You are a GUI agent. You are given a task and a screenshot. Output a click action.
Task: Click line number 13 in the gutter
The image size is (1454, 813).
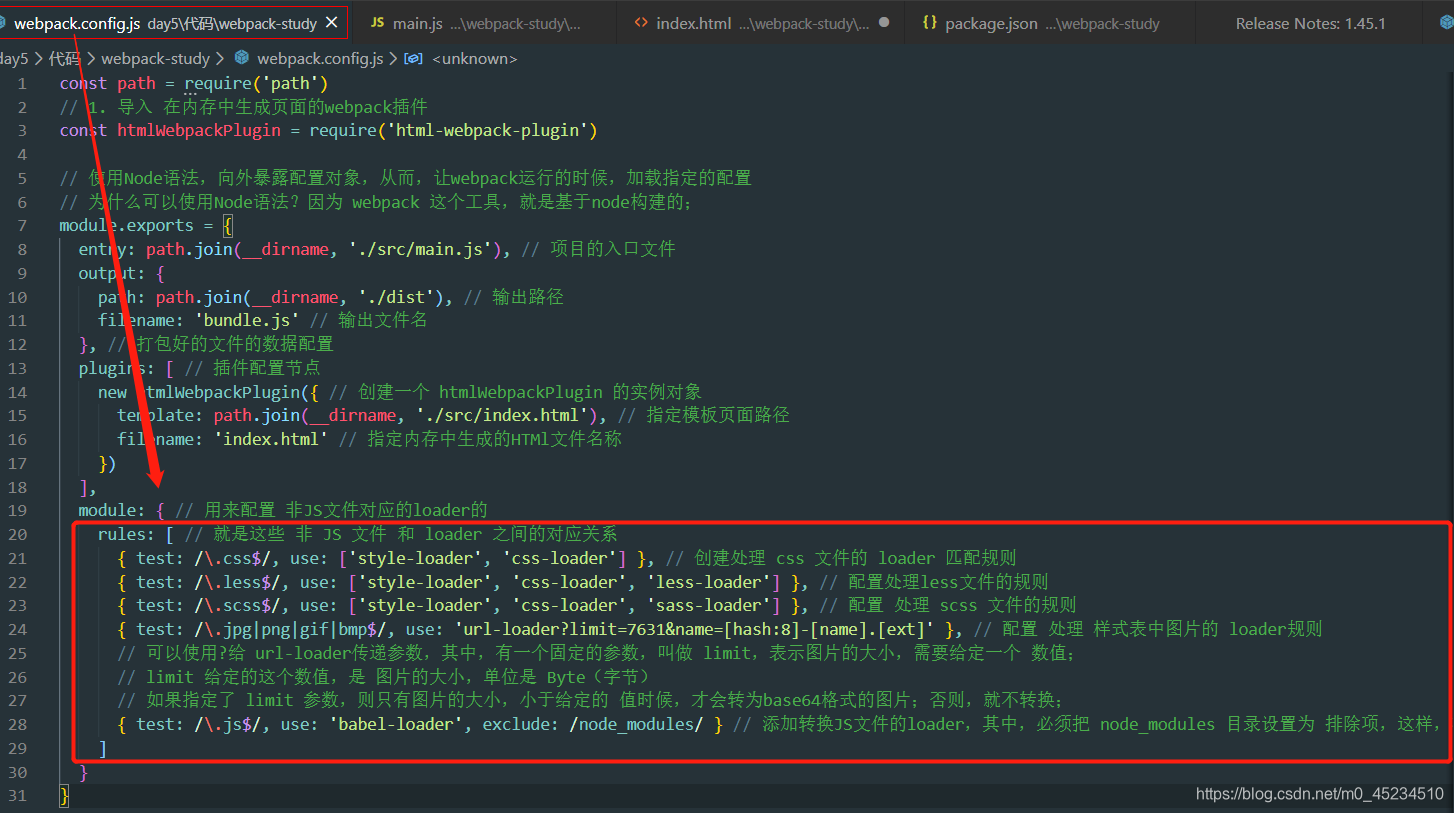[18, 368]
